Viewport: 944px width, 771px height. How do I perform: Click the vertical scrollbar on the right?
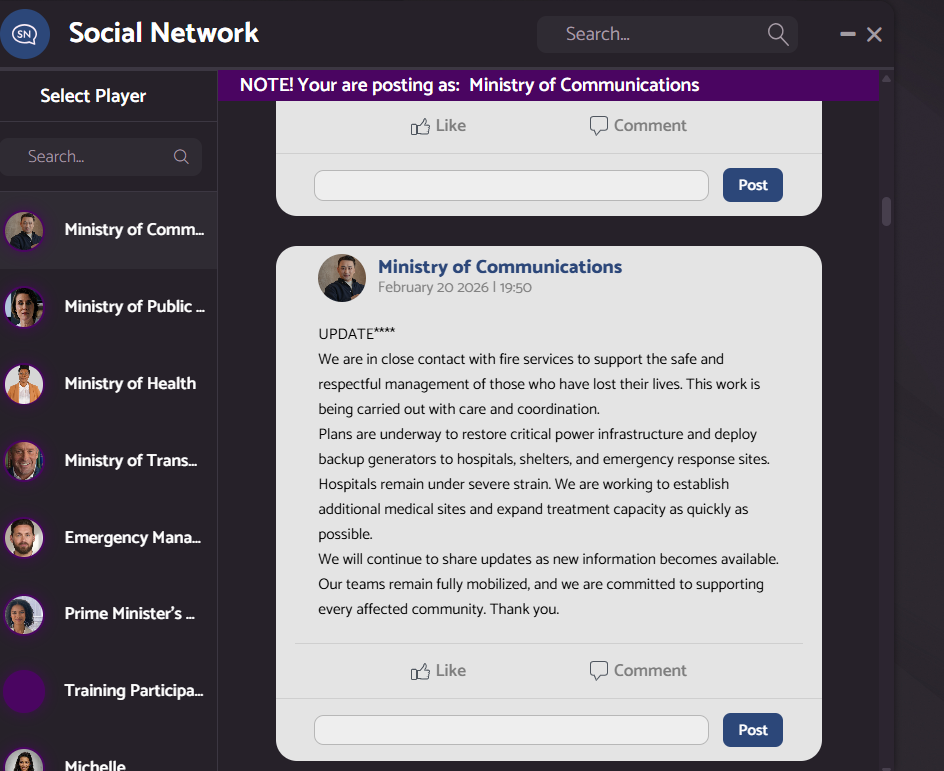click(x=886, y=211)
